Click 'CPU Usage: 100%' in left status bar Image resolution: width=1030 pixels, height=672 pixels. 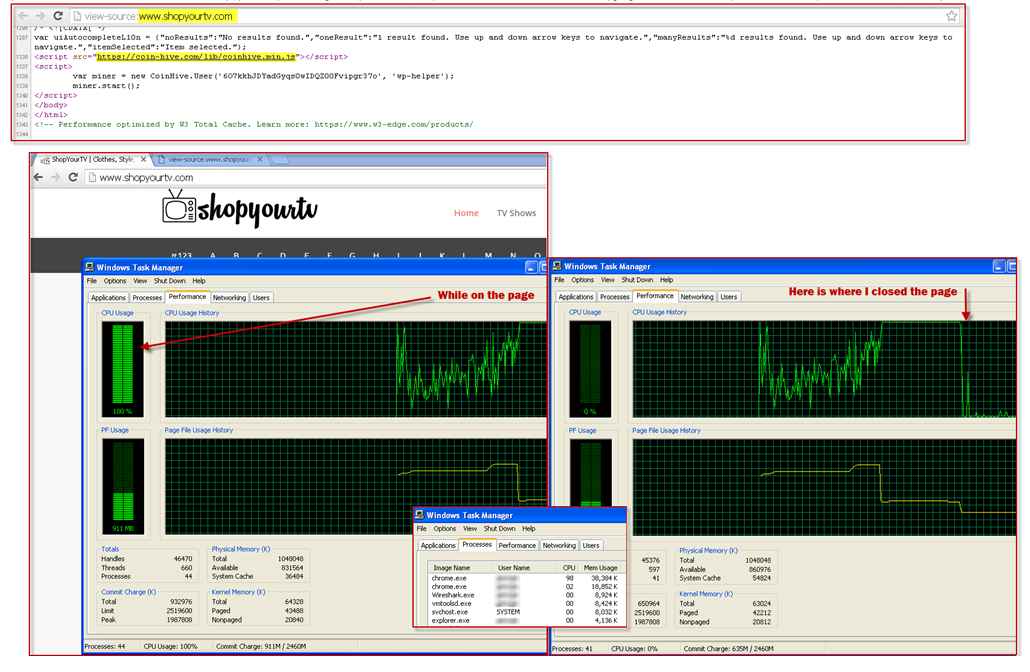pos(171,646)
